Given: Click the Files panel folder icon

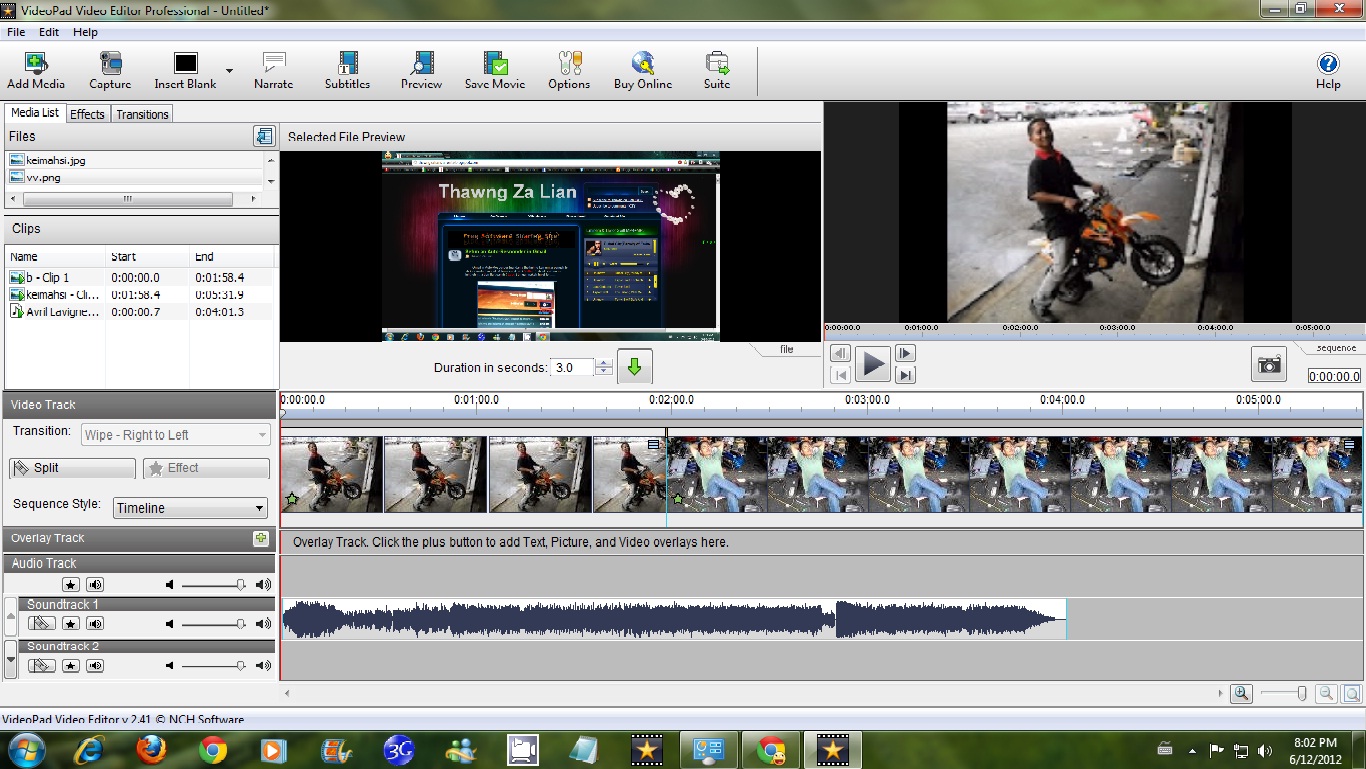Looking at the screenshot, I should [264, 136].
